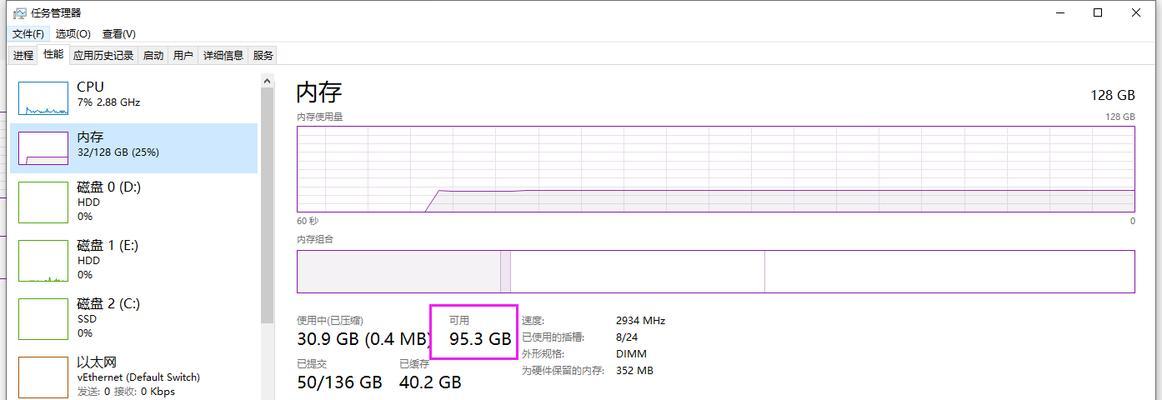
Task: Click the 内存组合 composition bar
Action: point(716,271)
